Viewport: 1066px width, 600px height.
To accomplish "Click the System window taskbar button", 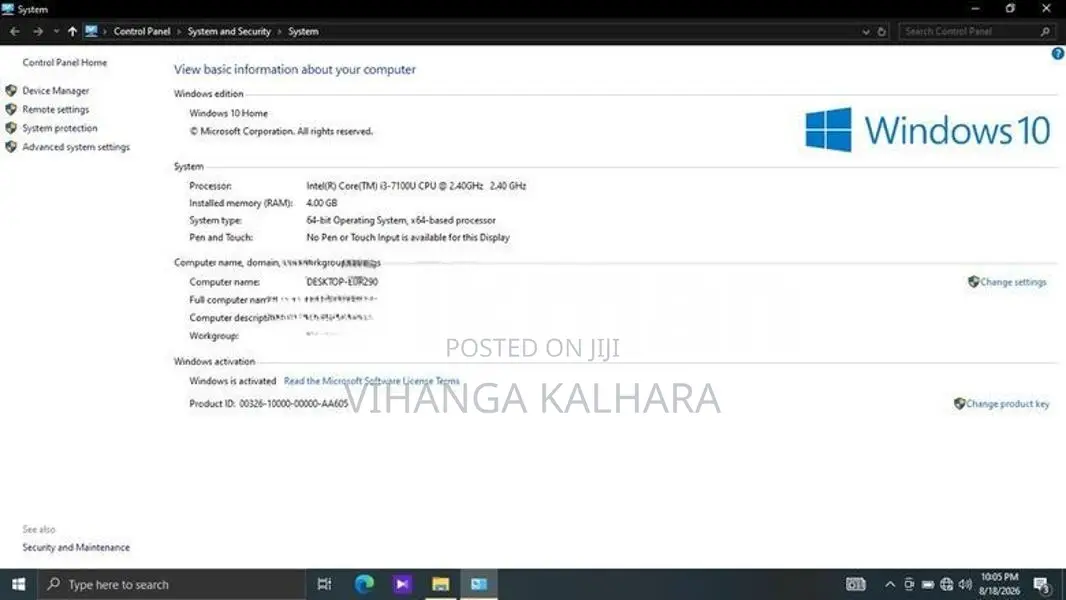I will tap(479, 584).
